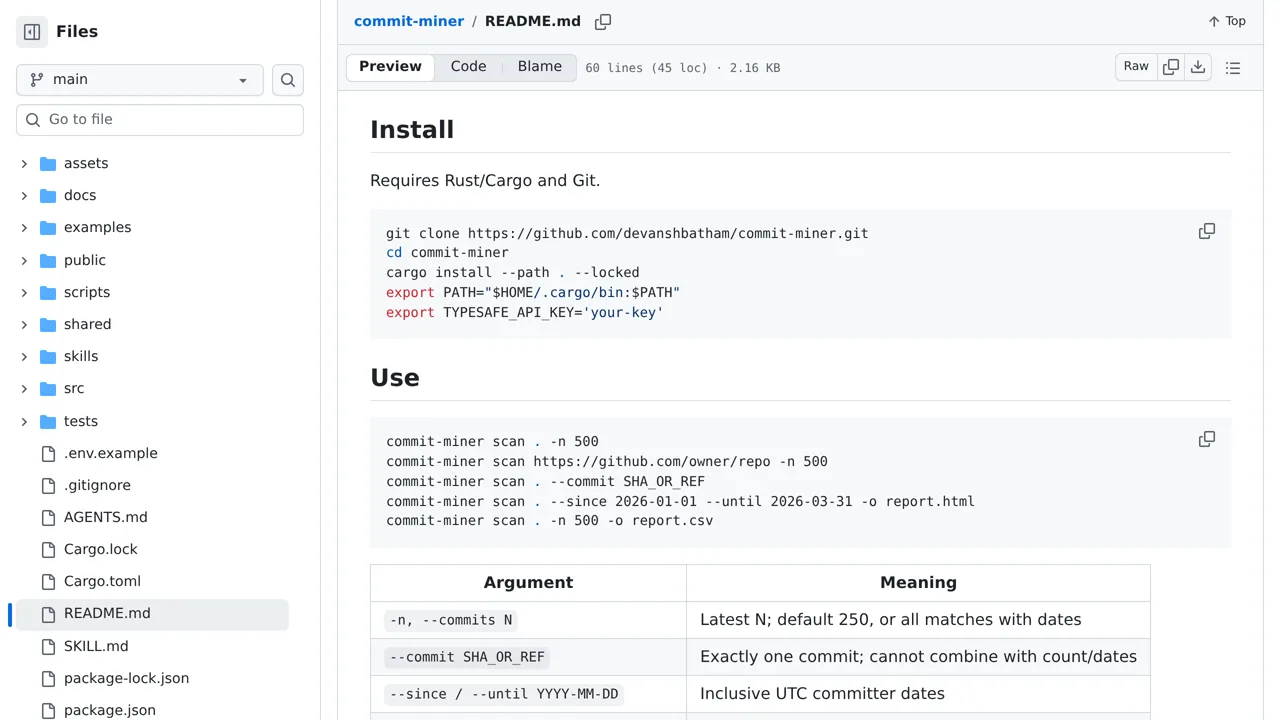
Task: Click the Cargo.lock file icon
Action: point(48,549)
